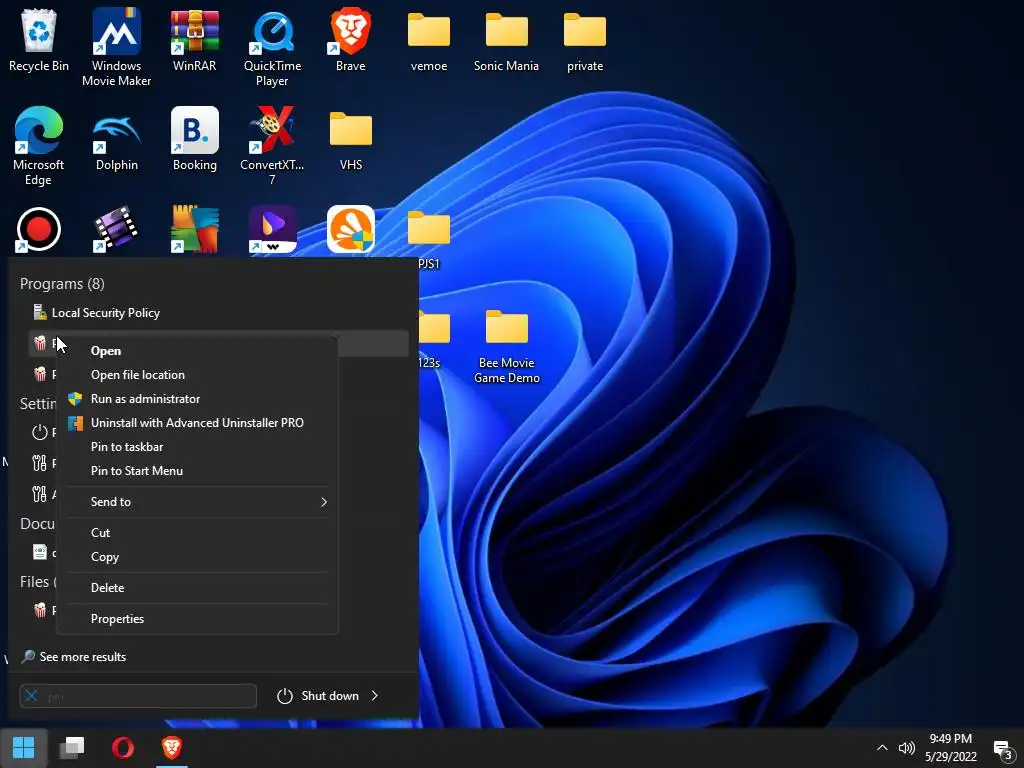Open the notification center icon
1024x768 pixels.
pos(1002,750)
